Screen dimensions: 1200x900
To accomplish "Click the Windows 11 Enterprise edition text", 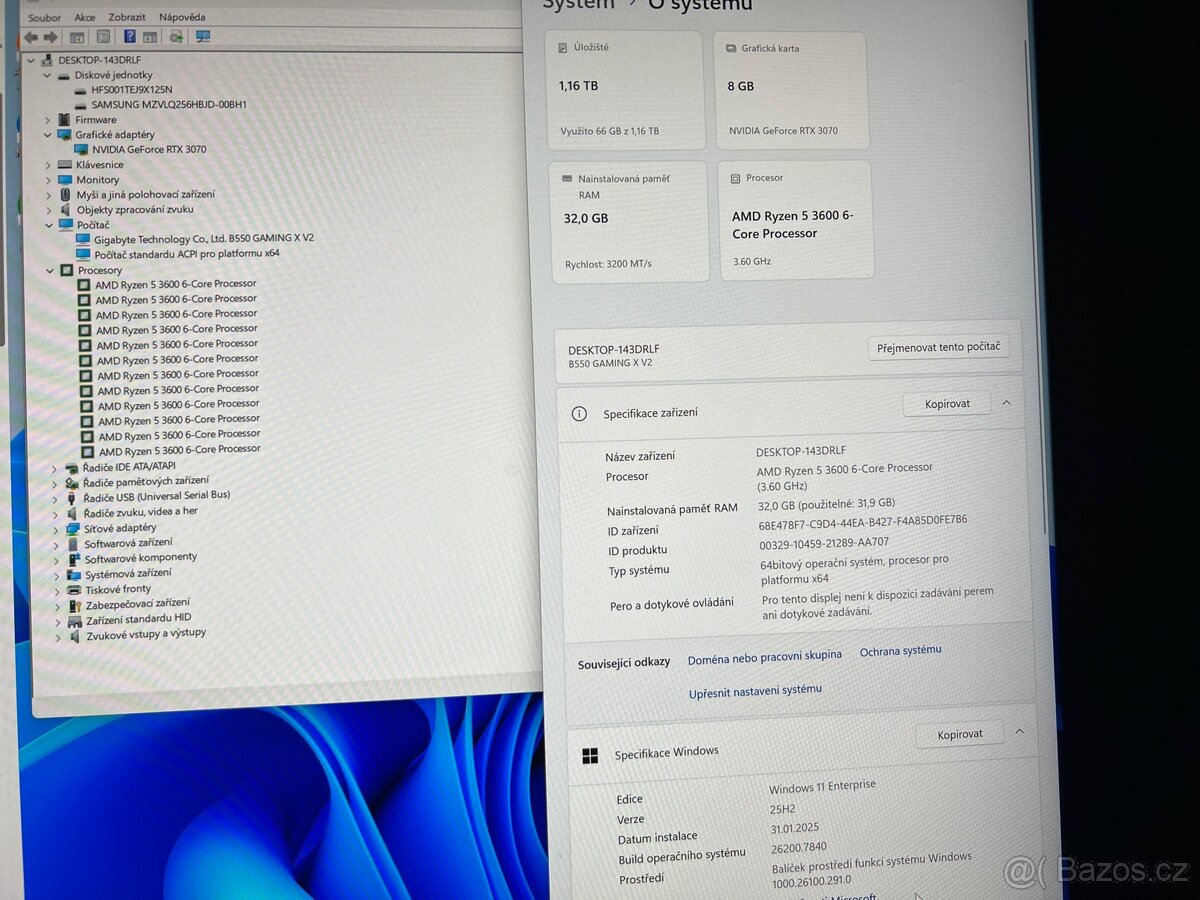I will [x=822, y=788].
